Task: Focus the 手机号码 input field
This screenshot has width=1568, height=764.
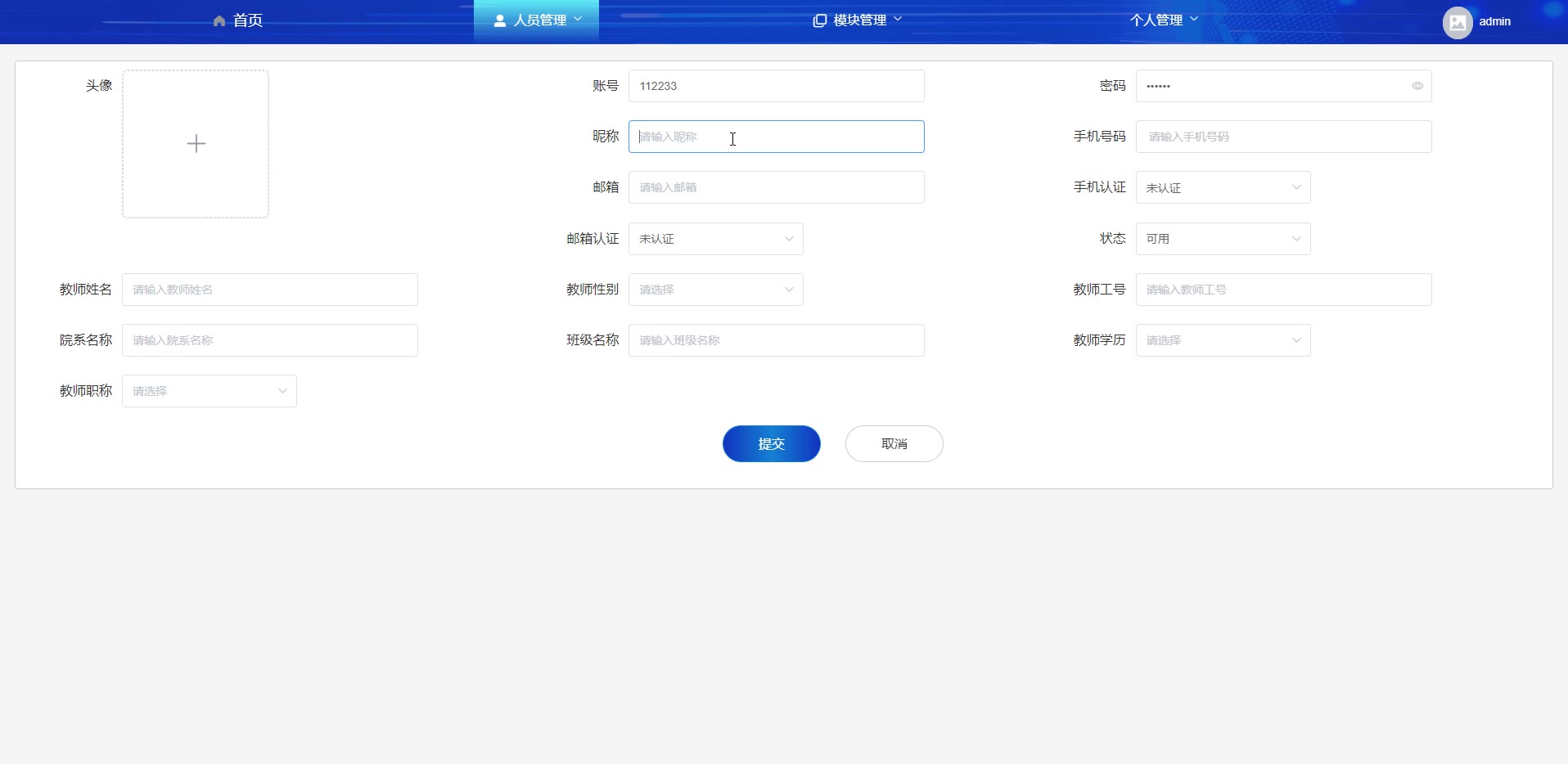Action: 1283,137
